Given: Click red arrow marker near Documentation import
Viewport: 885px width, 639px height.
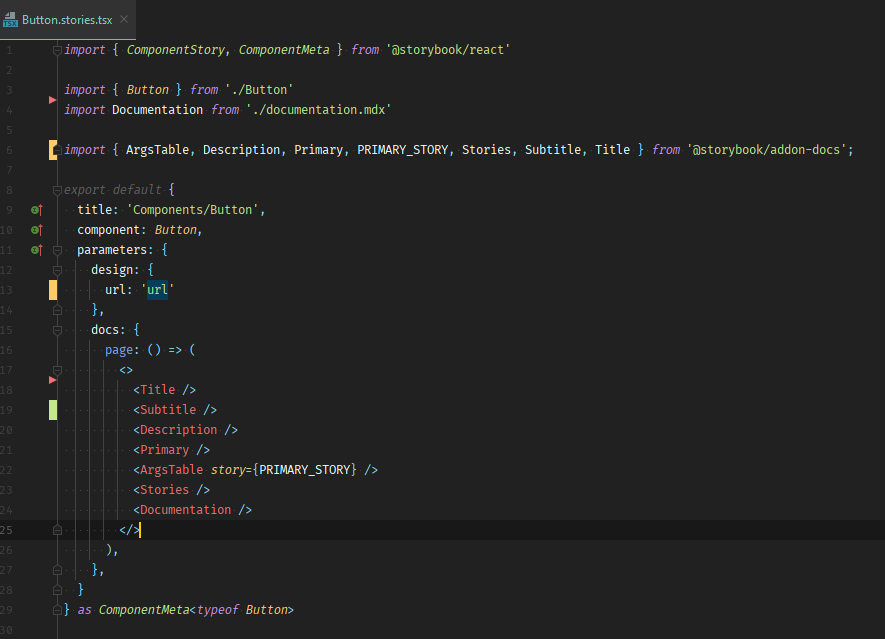Looking at the screenshot, I should click(x=52, y=100).
